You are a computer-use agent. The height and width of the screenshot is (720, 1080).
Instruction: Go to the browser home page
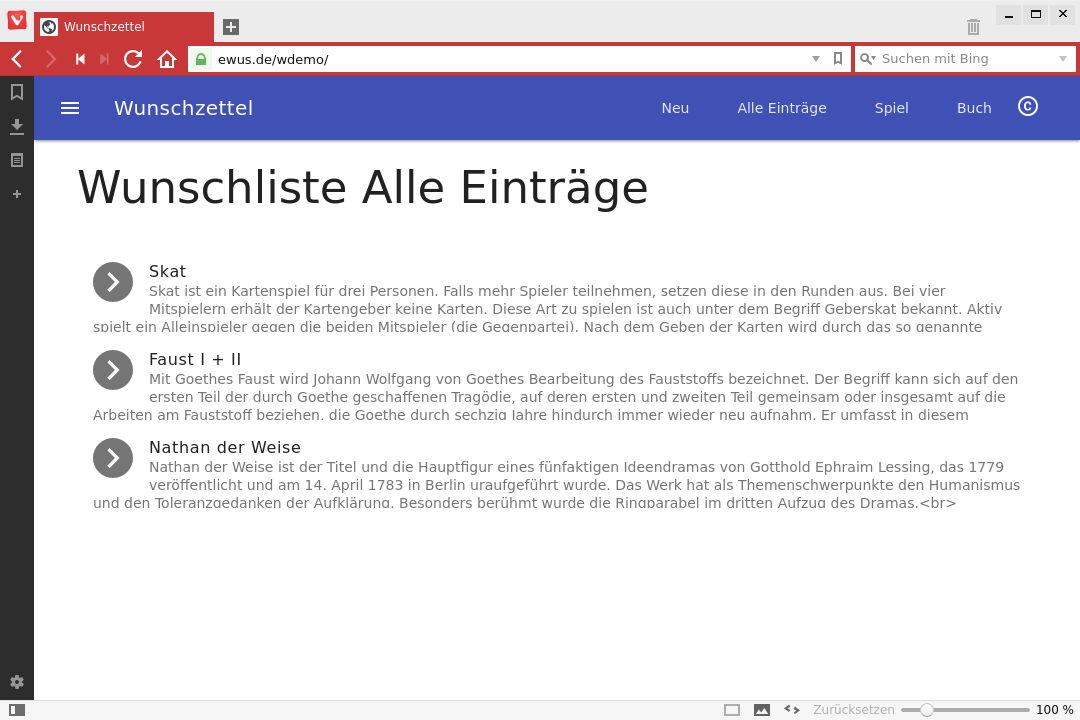(x=167, y=59)
